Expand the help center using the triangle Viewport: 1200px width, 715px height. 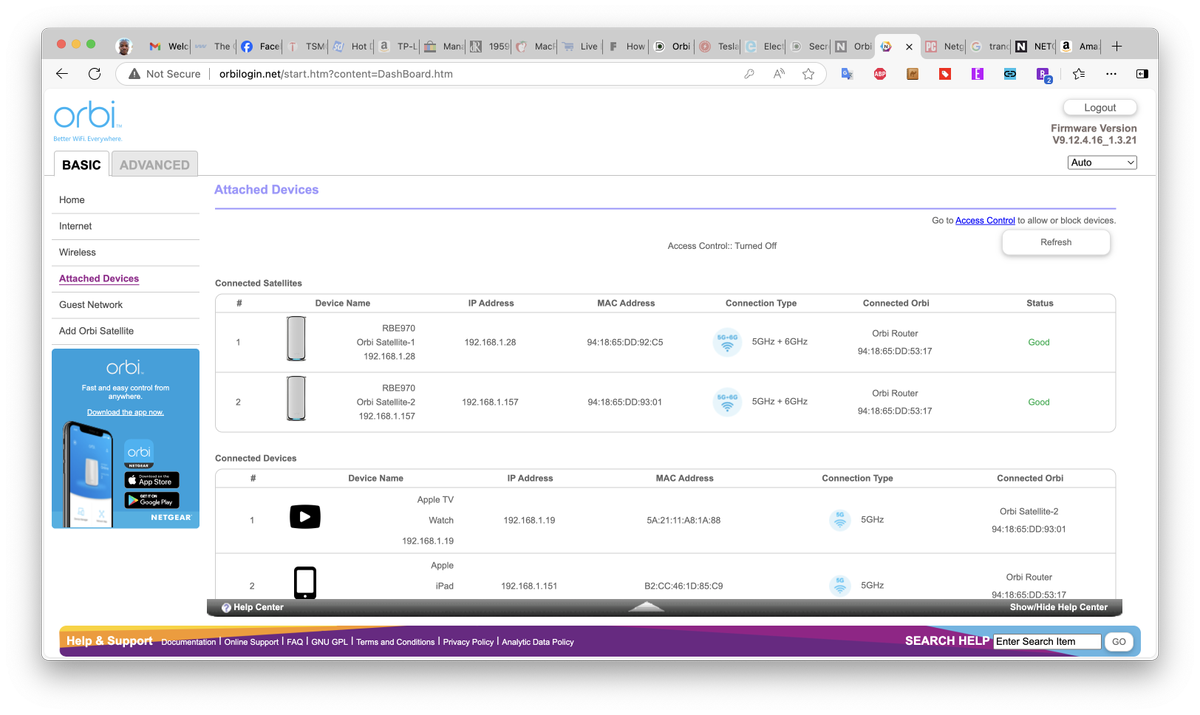(646, 606)
